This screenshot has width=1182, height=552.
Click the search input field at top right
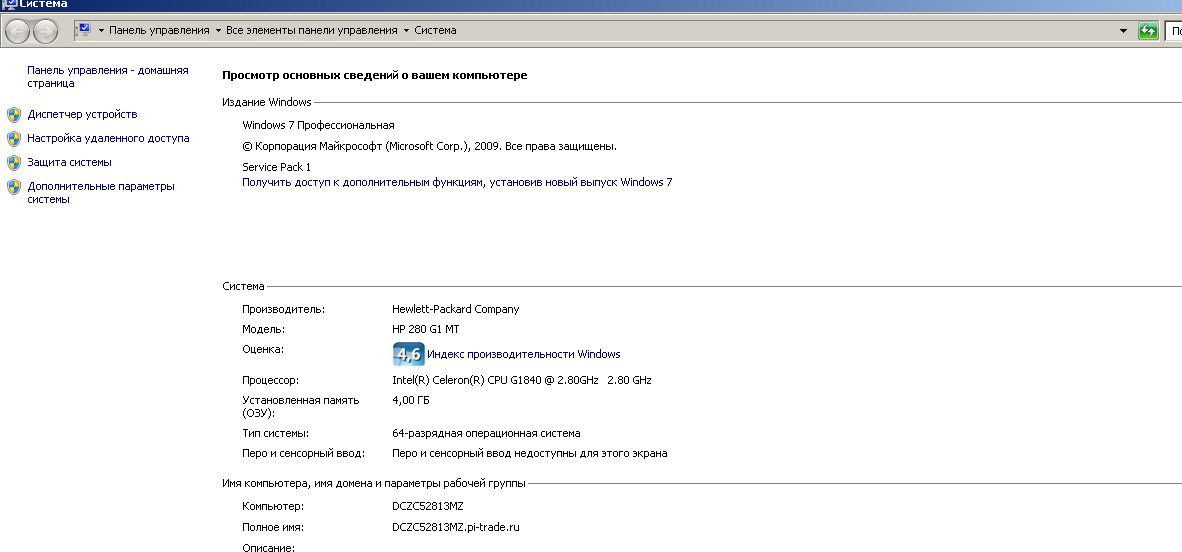tap(1174, 31)
